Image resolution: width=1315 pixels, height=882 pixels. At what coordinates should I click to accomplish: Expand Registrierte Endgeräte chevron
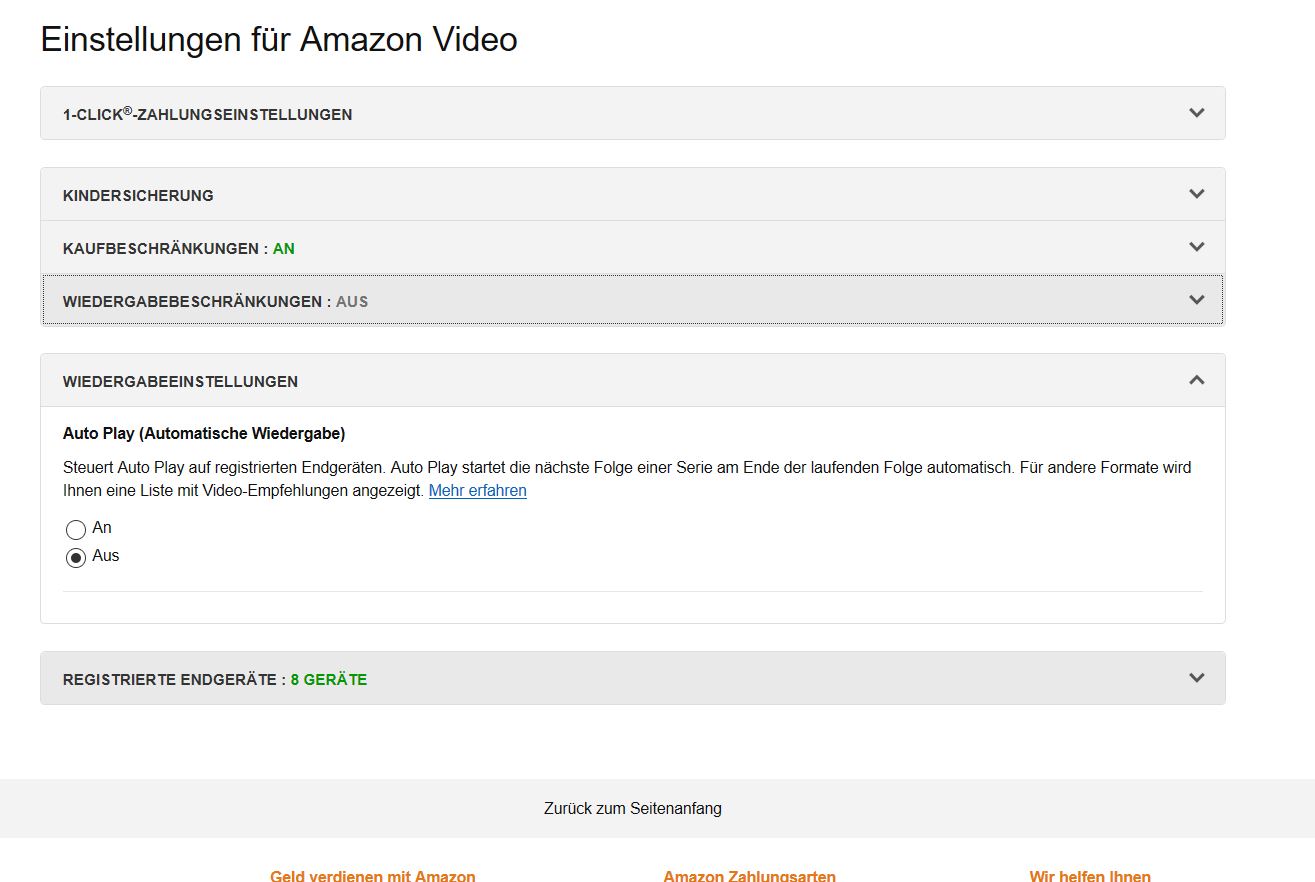click(x=1196, y=678)
